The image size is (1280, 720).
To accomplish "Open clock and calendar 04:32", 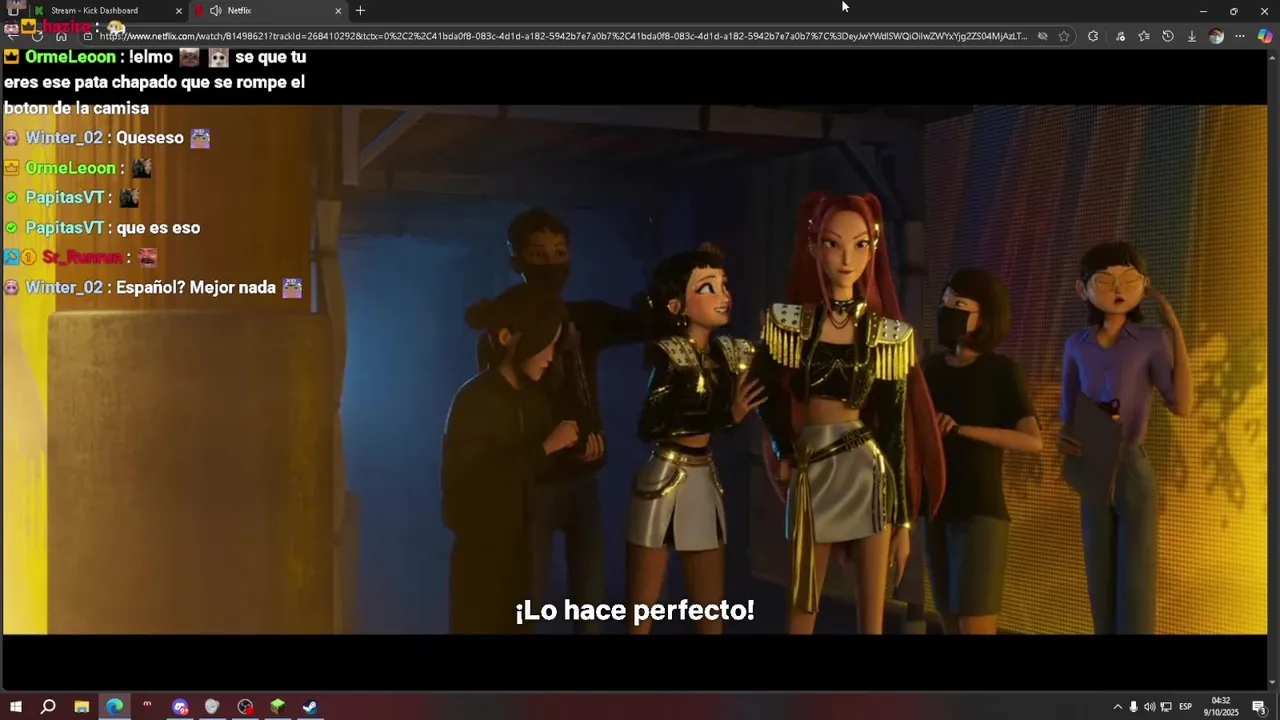I will (x=1221, y=707).
